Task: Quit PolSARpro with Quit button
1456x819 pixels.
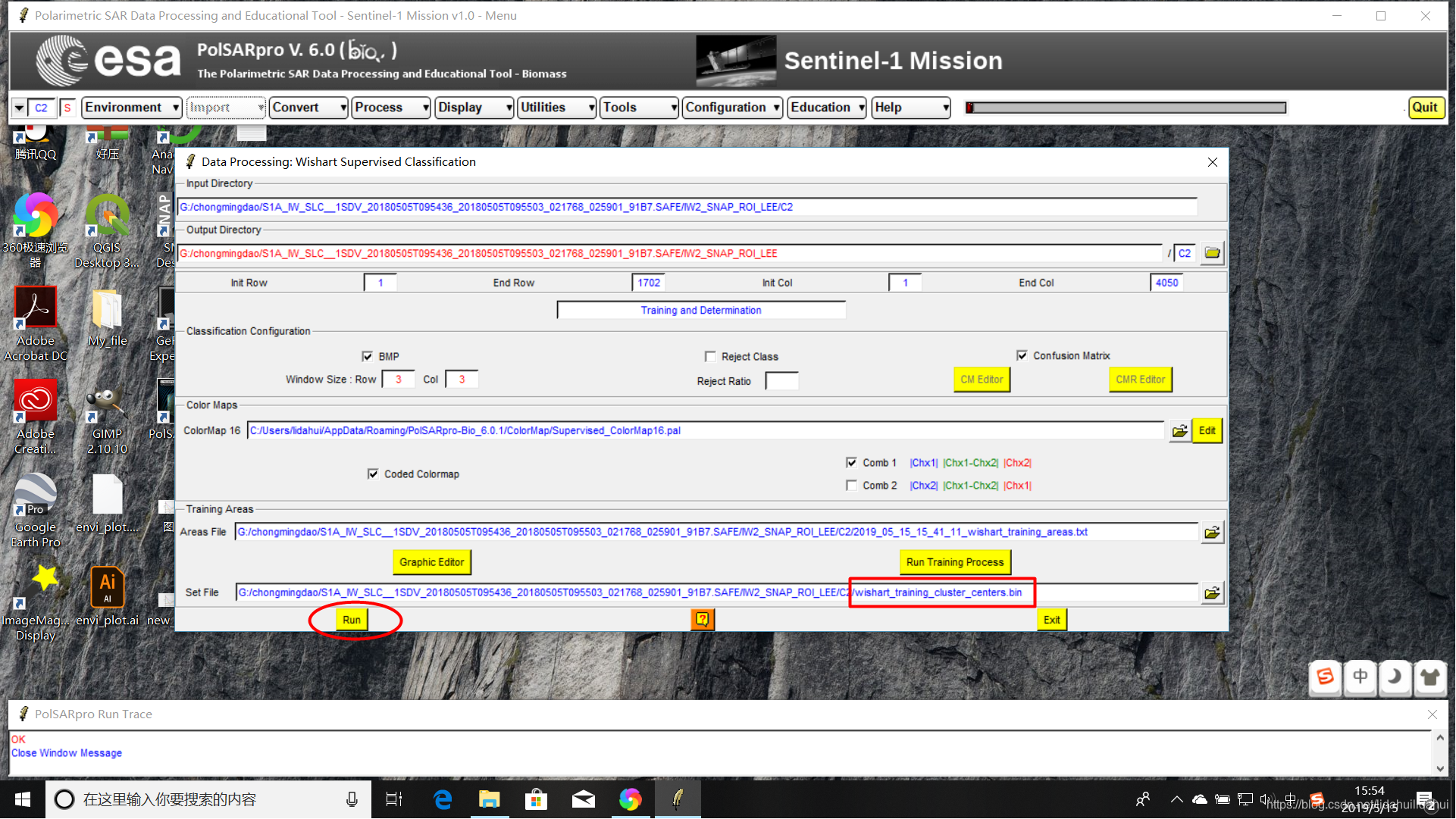Action: [1425, 108]
